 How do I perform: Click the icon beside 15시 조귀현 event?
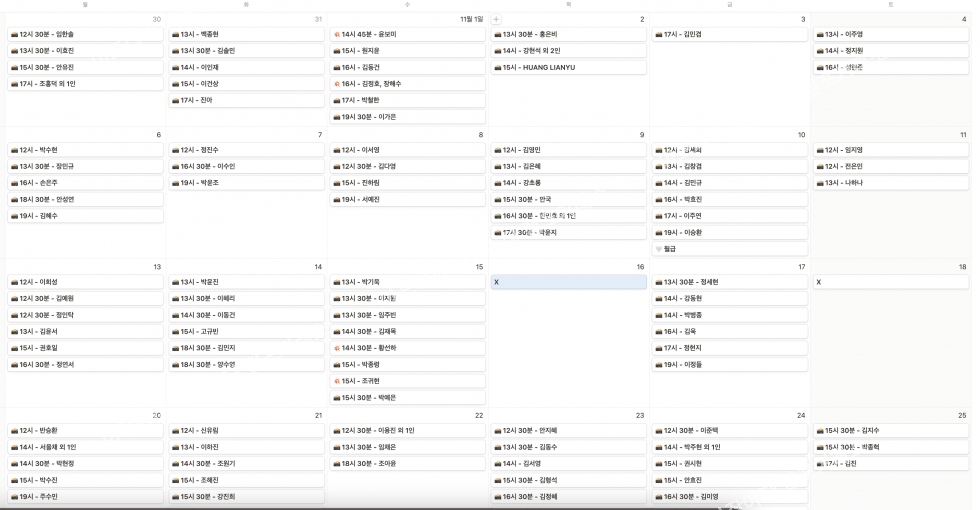[x=336, y=381]
